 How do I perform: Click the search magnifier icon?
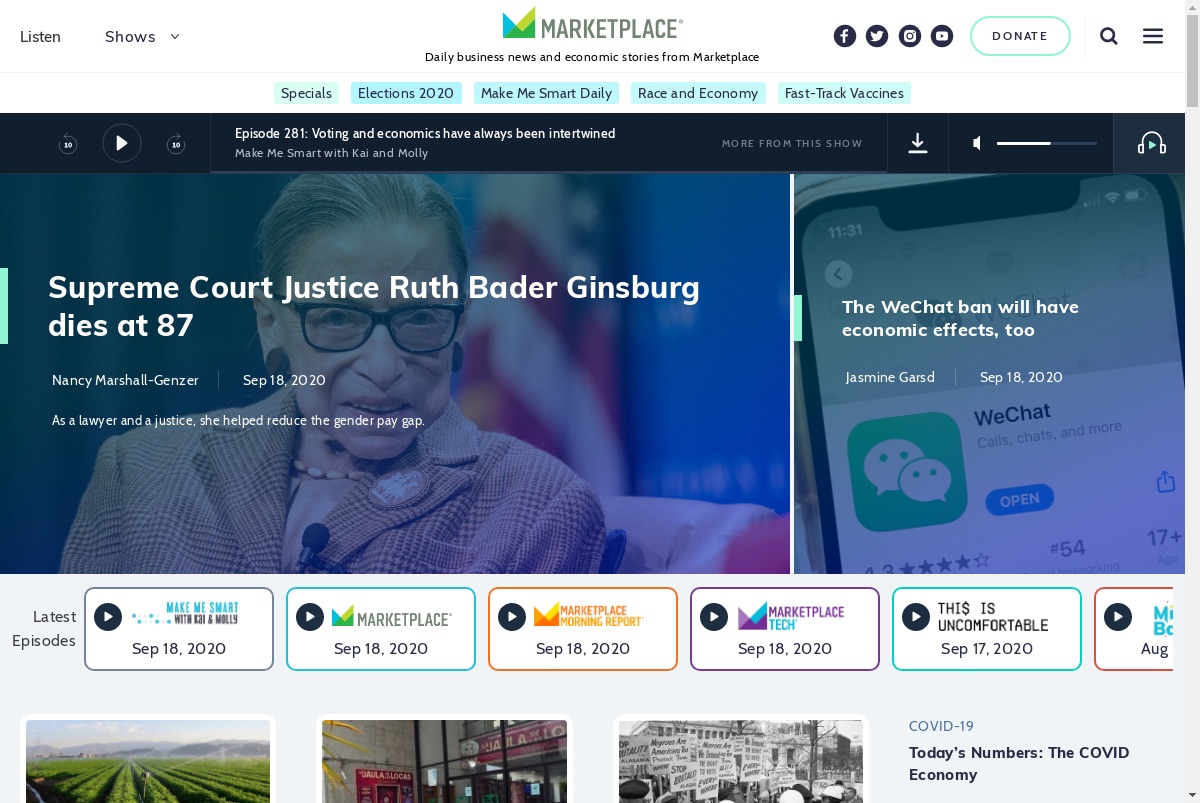1109,36
